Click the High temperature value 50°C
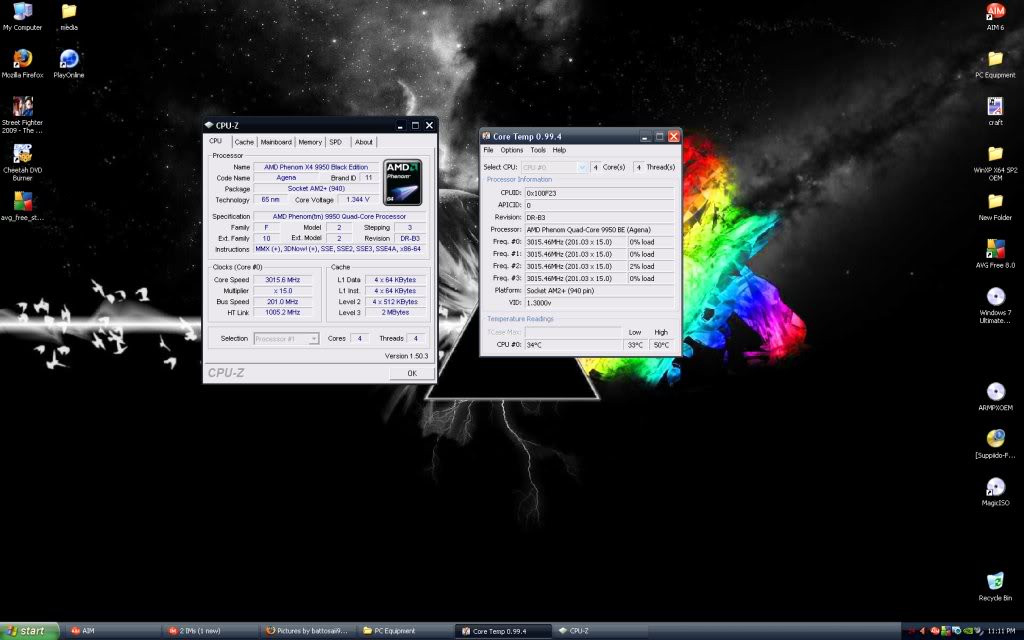 [x=662, y=345]
